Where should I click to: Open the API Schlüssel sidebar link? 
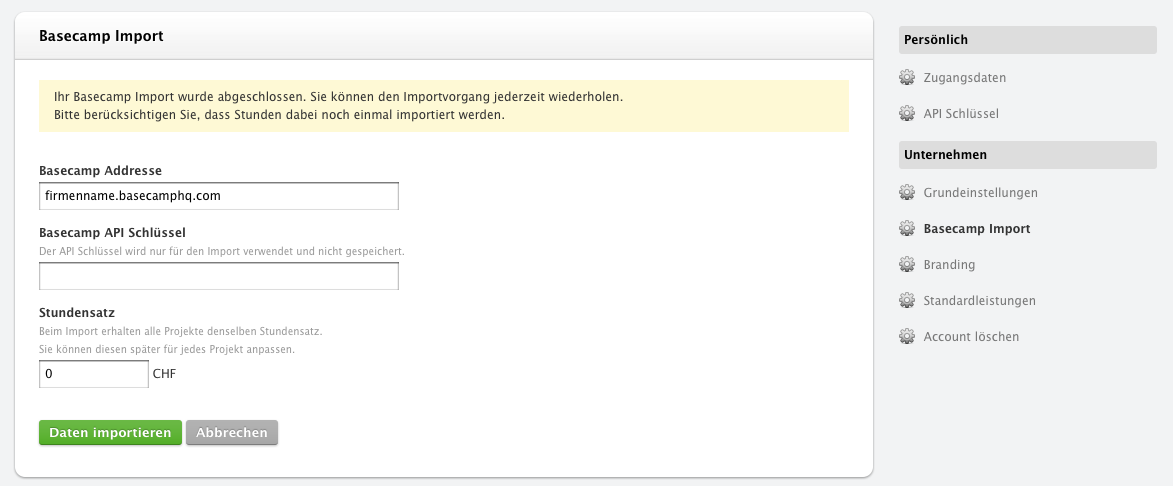click(x=961, y=114)
